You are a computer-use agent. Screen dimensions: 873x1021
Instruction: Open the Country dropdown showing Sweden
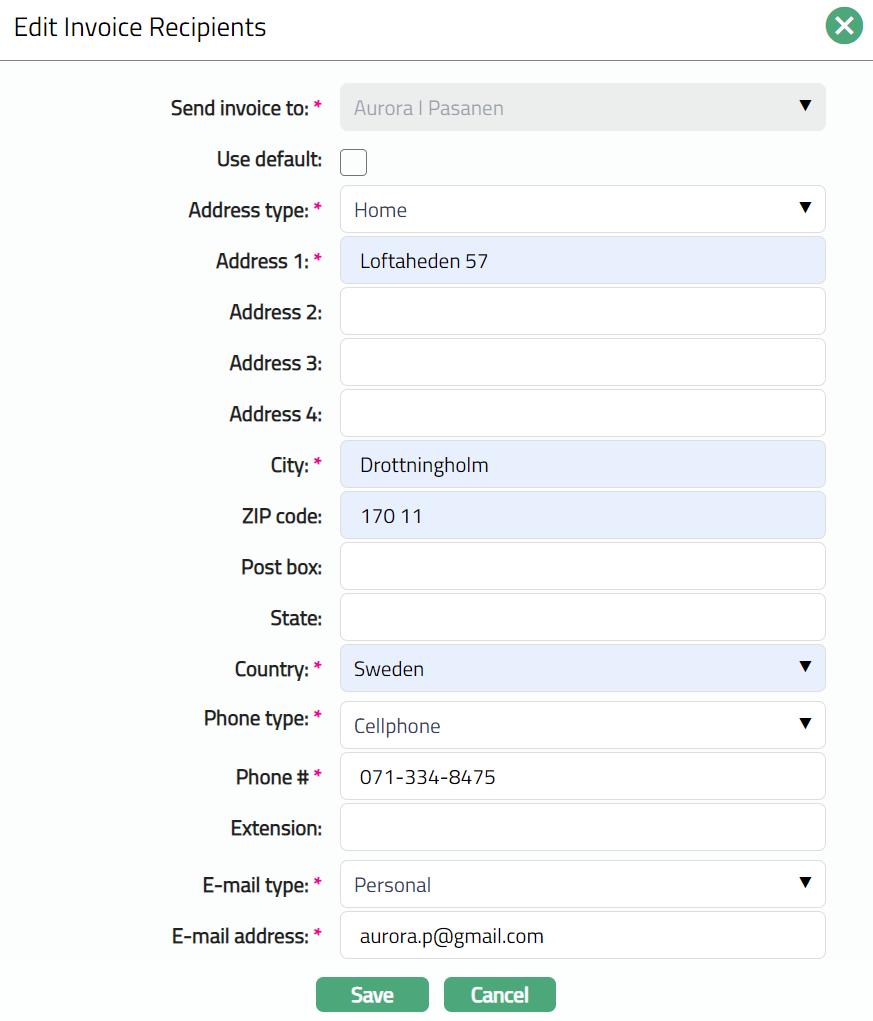coord(582,669)
